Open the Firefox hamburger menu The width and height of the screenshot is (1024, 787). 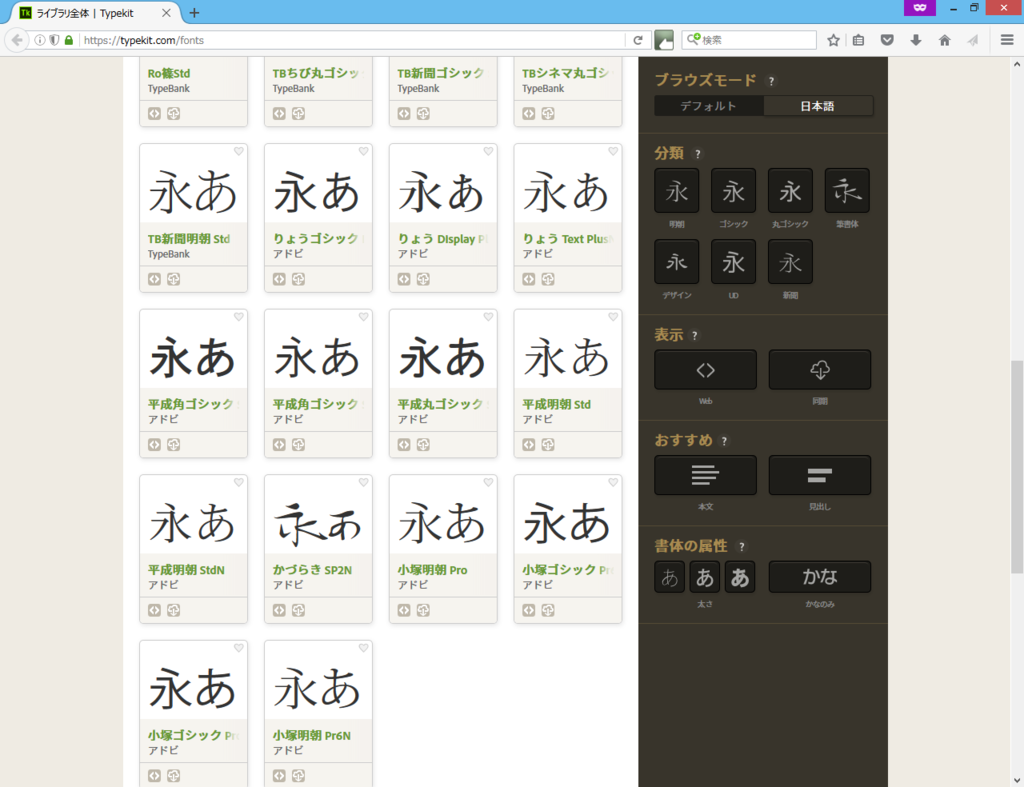coord(1007,40)
